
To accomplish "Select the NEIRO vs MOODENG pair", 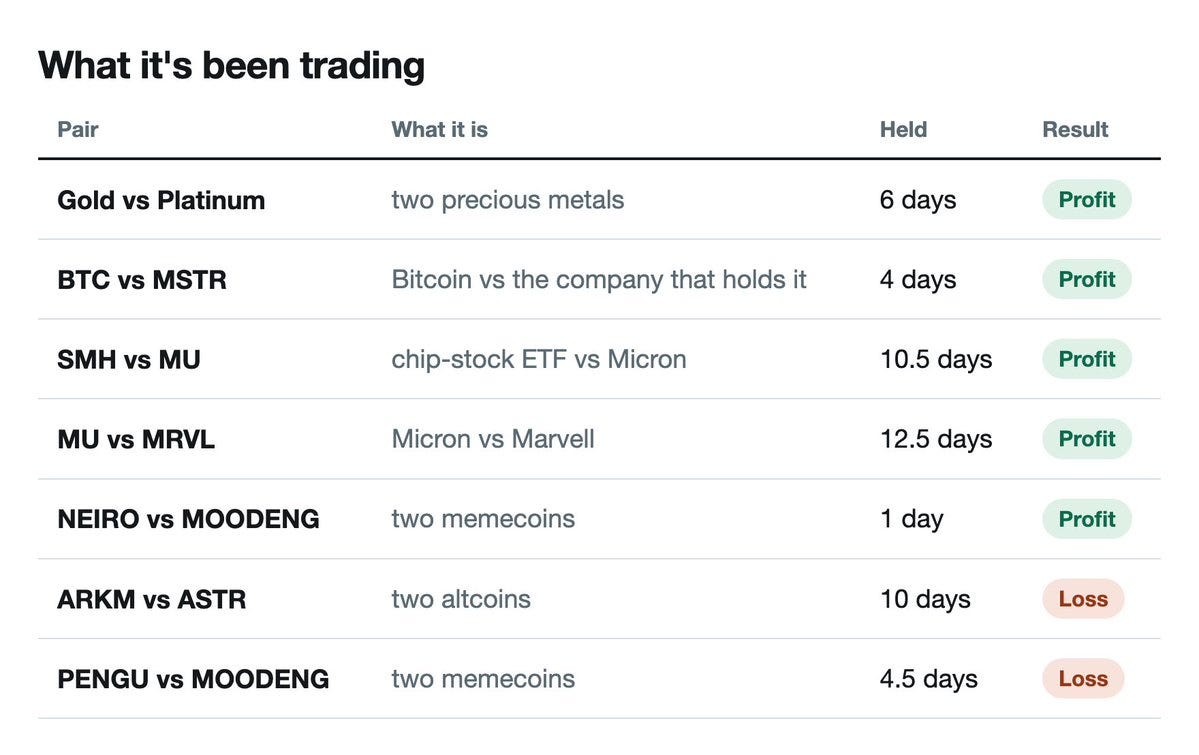I will pyautogui.click(x=188, y=519).
